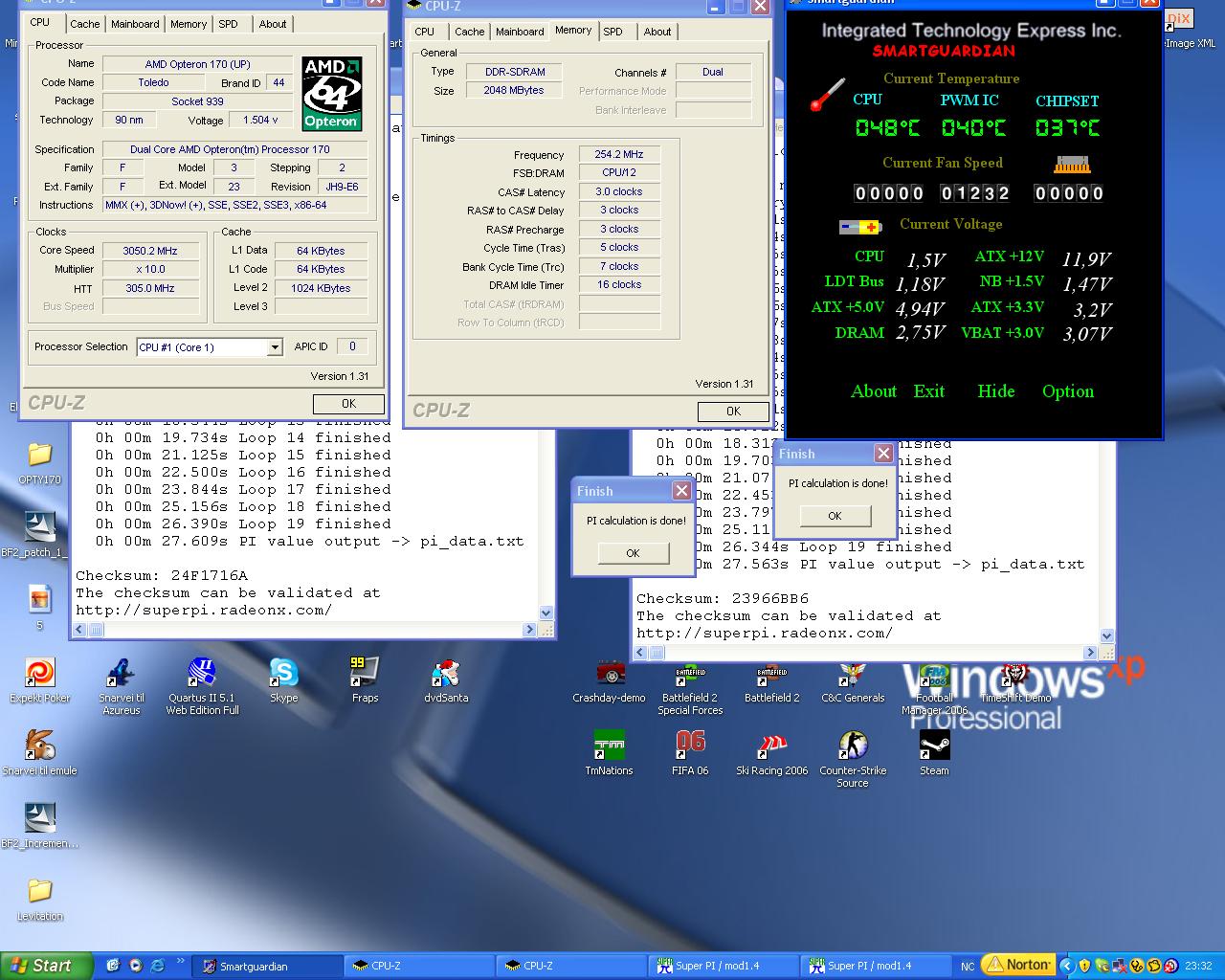
Task: Launch C&C Generals from the desktop
Action: (x=853, y=679)
